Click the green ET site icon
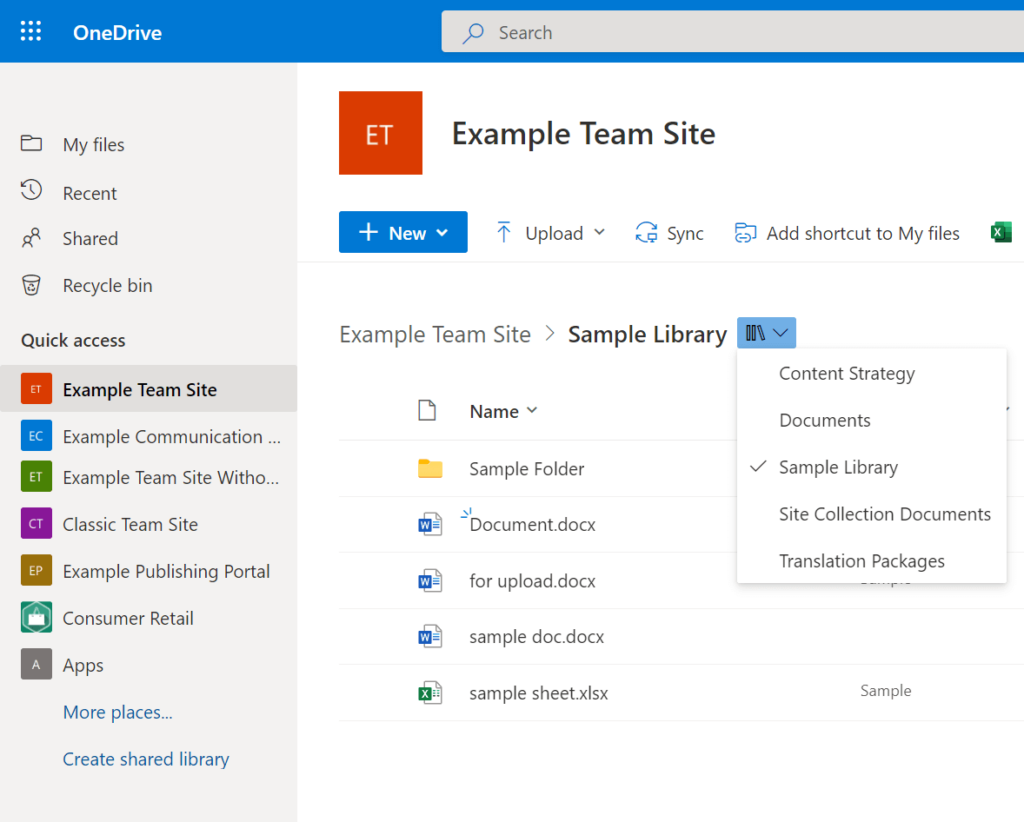The width and height of the screenshot is (1024, 822). 36,477
